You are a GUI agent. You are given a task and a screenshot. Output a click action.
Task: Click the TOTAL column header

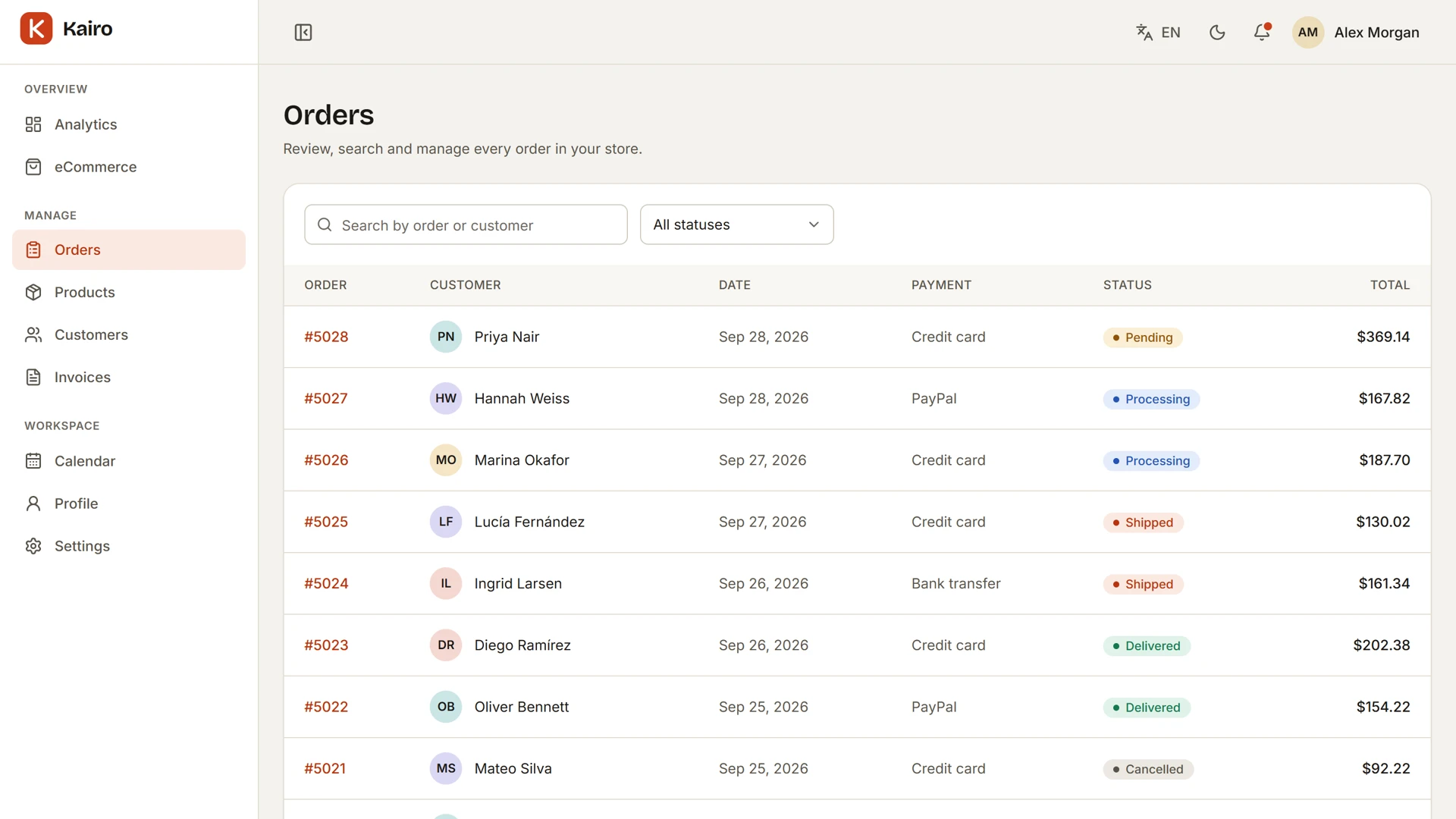pos(1389,285)
